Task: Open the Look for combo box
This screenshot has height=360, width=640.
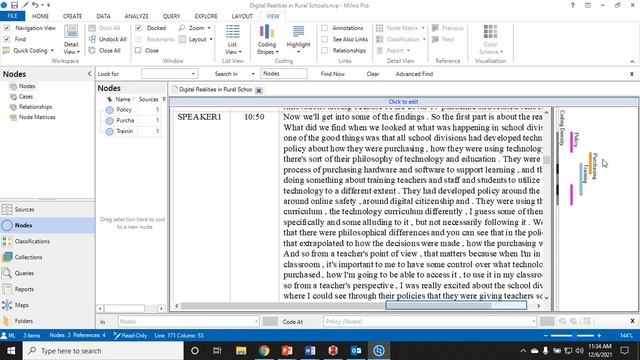Action: click(170, 74)
